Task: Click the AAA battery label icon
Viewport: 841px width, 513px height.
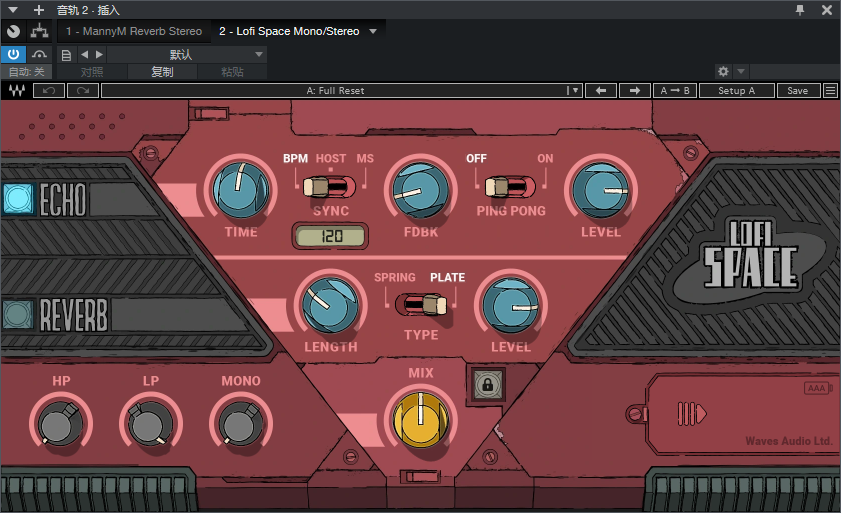Action: point(817,388)
